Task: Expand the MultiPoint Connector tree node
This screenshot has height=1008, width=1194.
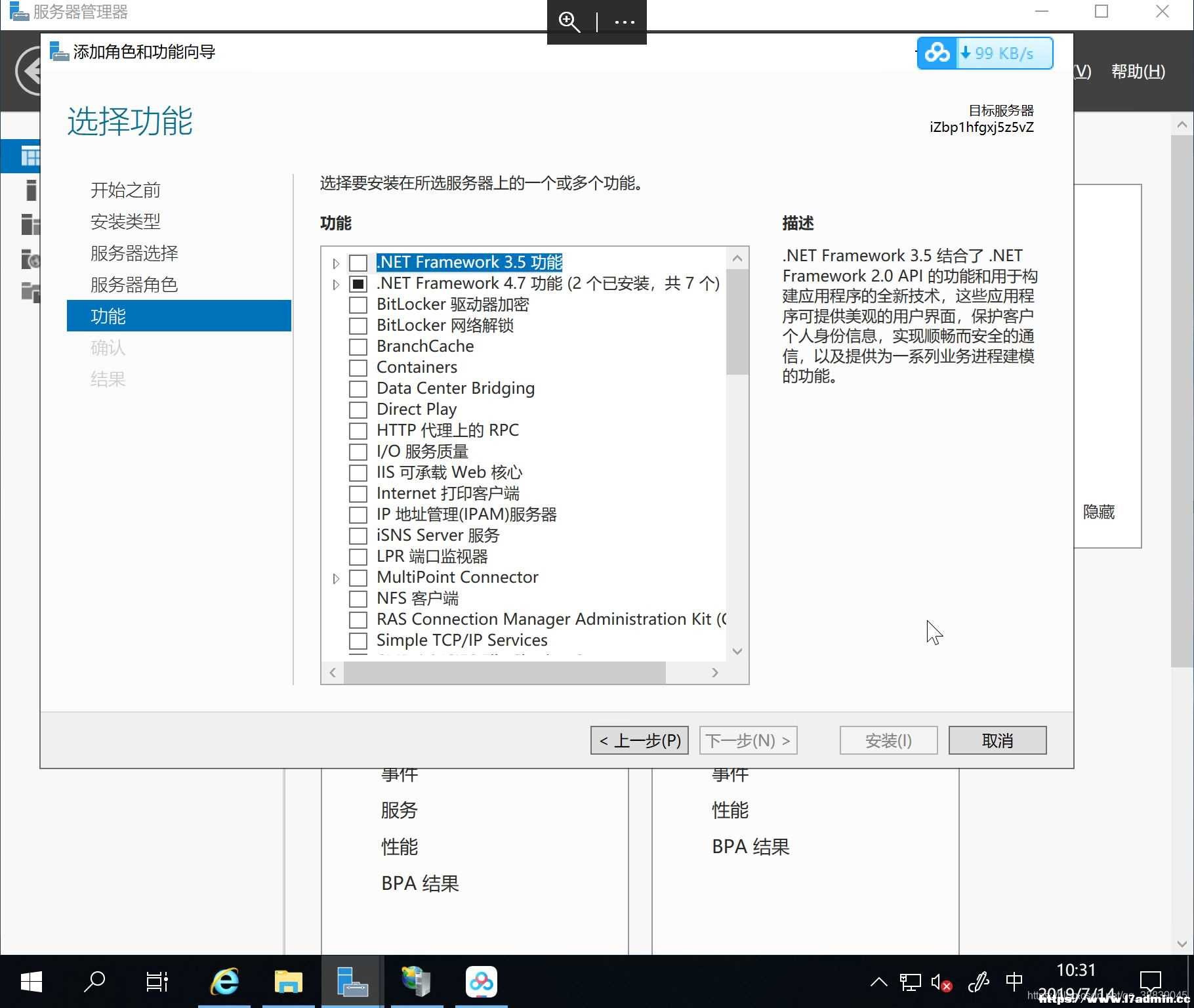Action: [336, 578]
